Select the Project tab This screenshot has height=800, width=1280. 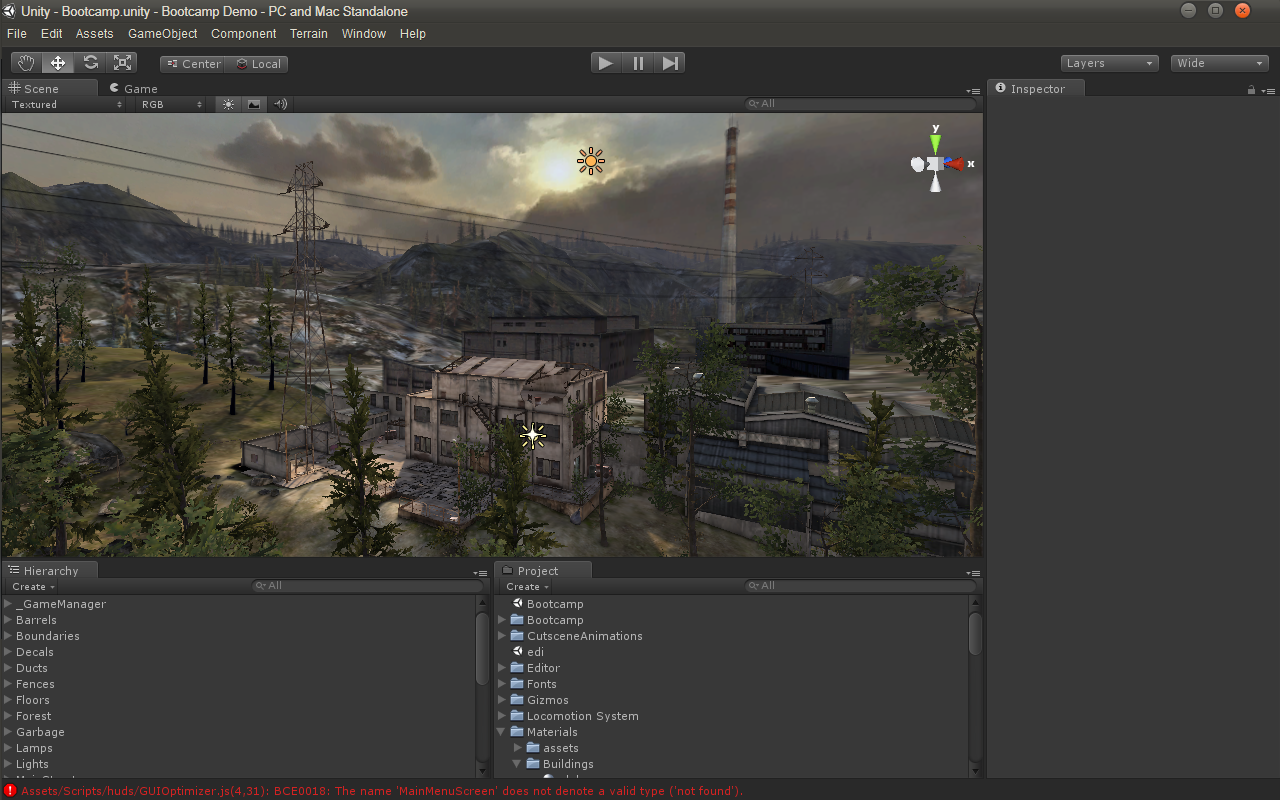[543, 570]
